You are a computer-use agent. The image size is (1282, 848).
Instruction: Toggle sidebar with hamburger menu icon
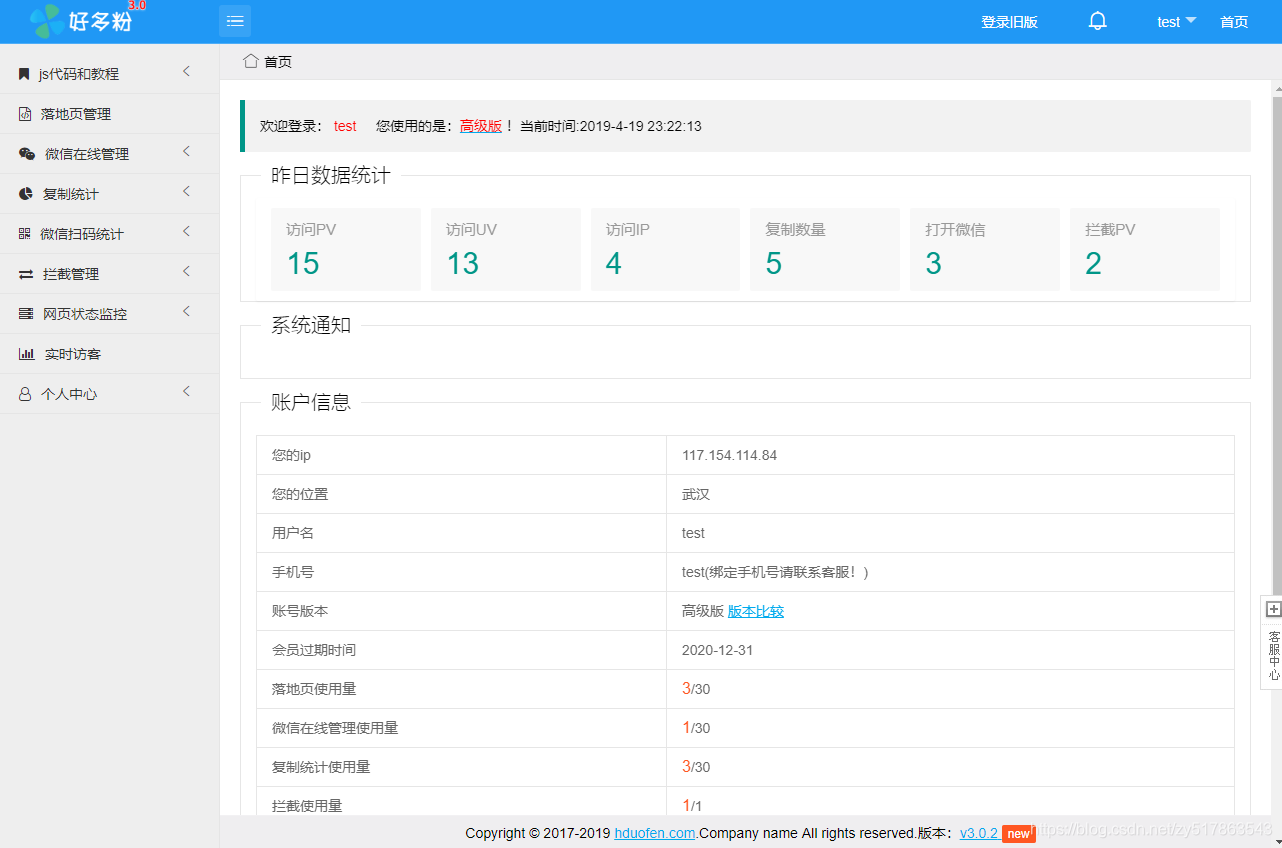[x=235, y=21]
